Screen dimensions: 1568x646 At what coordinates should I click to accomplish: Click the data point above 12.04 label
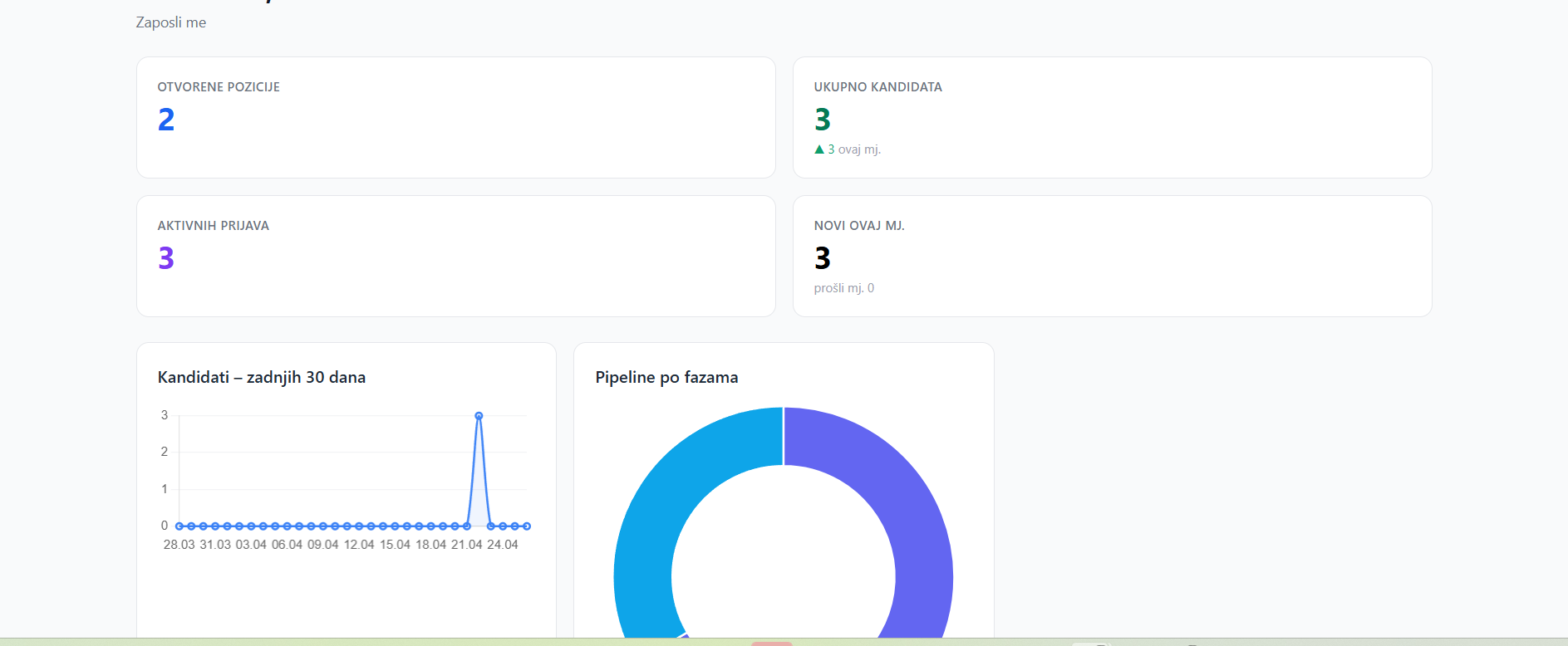coord(359,526)
